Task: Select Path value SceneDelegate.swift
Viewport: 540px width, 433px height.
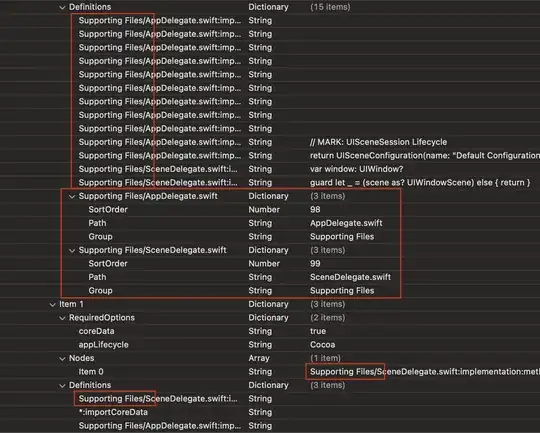Action: click(x=350, y=277)
